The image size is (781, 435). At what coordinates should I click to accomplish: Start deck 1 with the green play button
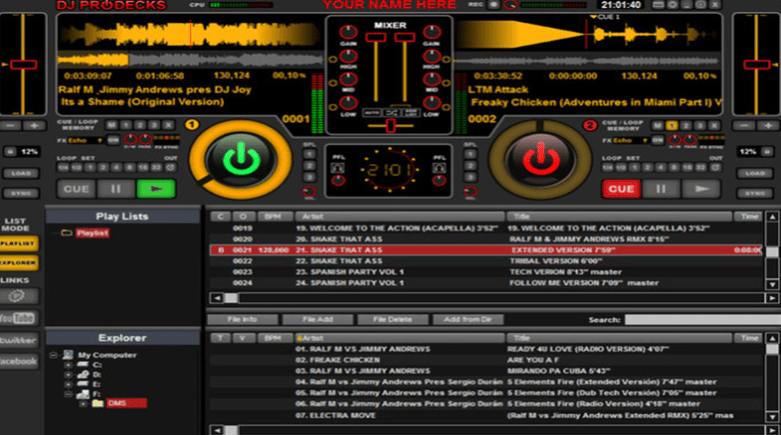pos(156,189)
